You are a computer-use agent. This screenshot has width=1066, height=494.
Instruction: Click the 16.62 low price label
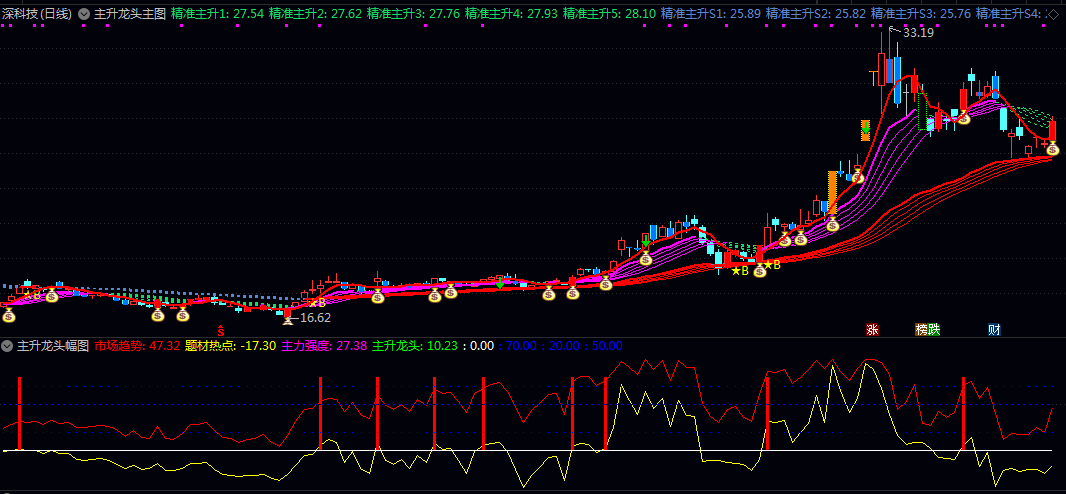click(314, 318)
